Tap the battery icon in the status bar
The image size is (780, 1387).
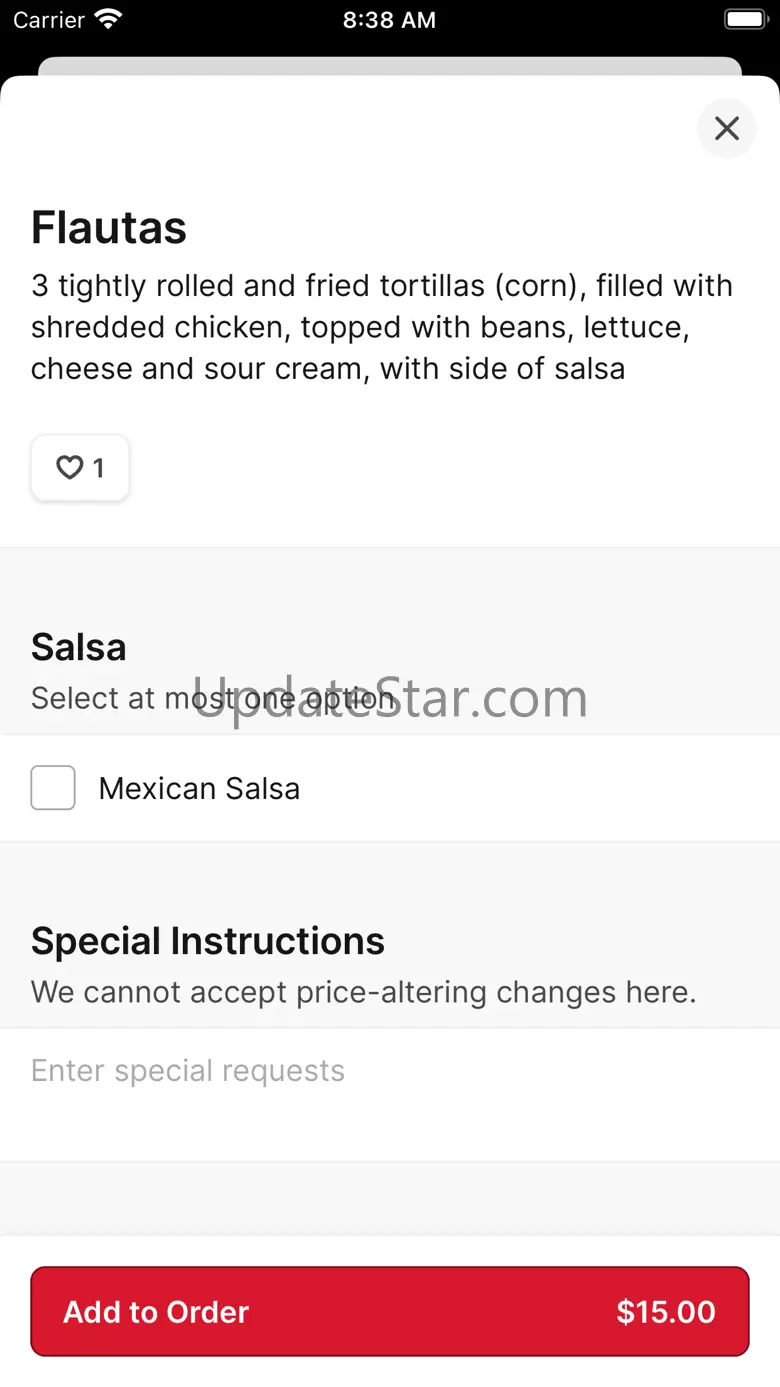[744, 19]
